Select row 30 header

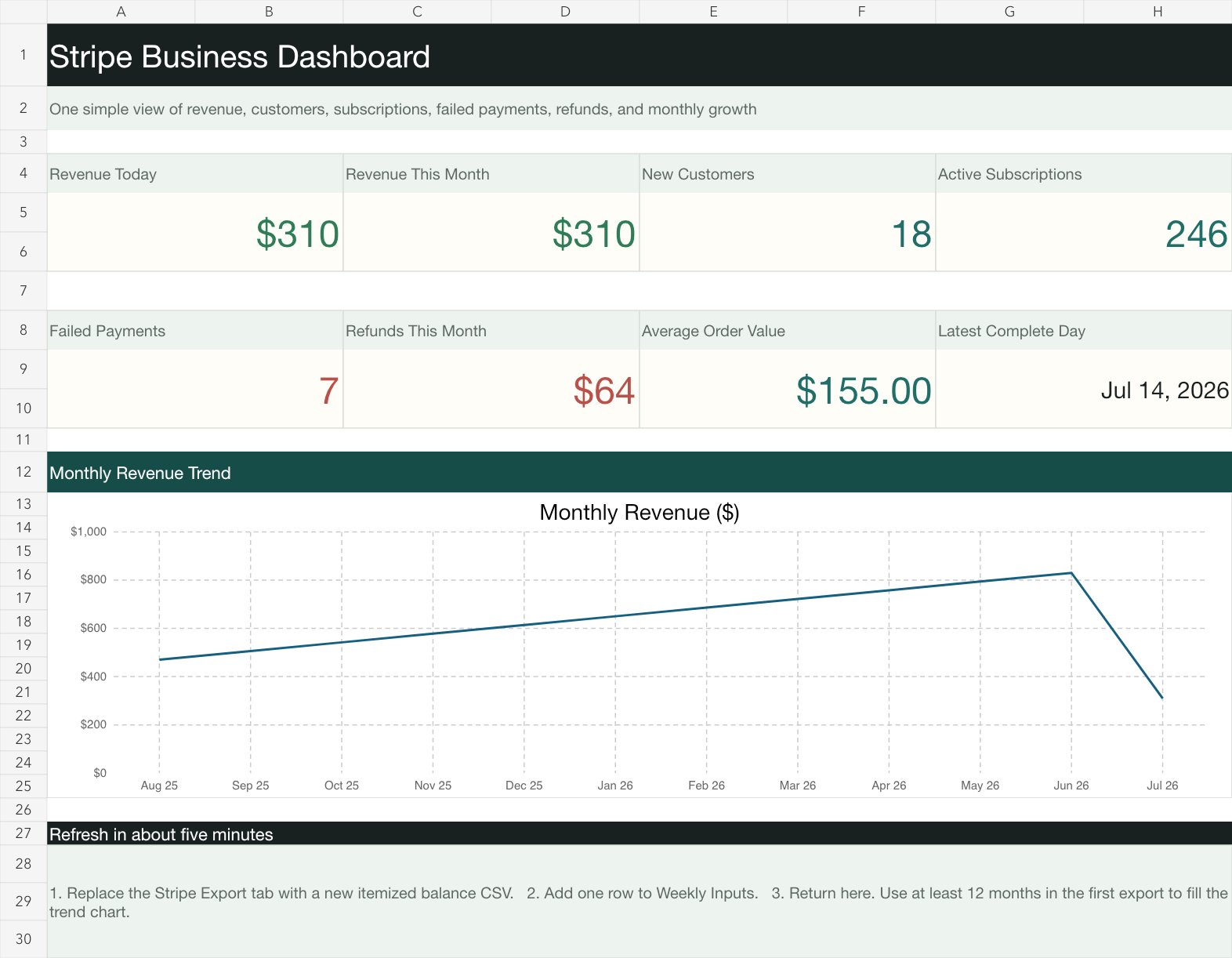point(24,939)
